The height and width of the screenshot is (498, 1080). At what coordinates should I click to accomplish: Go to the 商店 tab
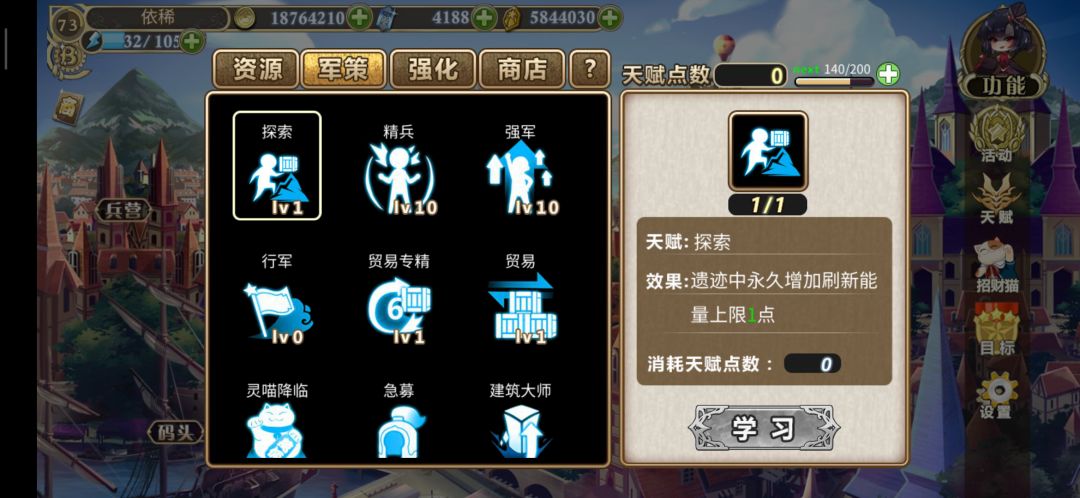click(x=522, y=69)
